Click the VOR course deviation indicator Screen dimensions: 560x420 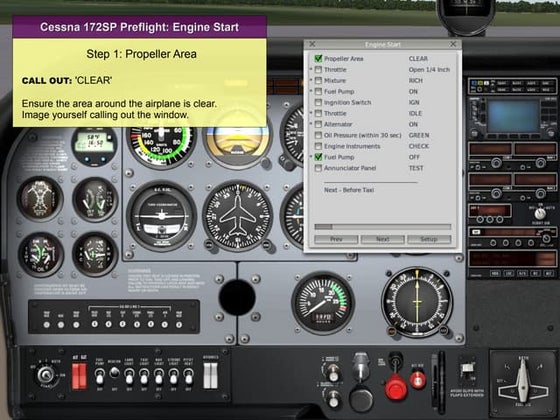tap(417, 302)
